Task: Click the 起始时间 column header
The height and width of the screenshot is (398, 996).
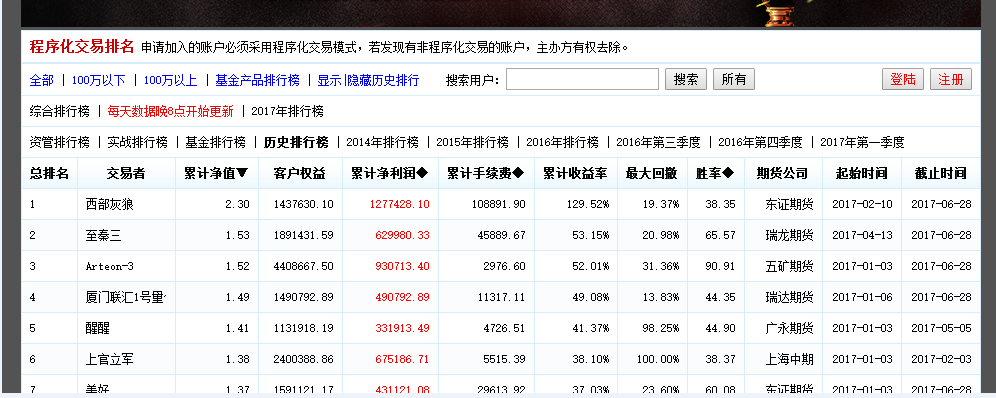Action: click(861, 173)
